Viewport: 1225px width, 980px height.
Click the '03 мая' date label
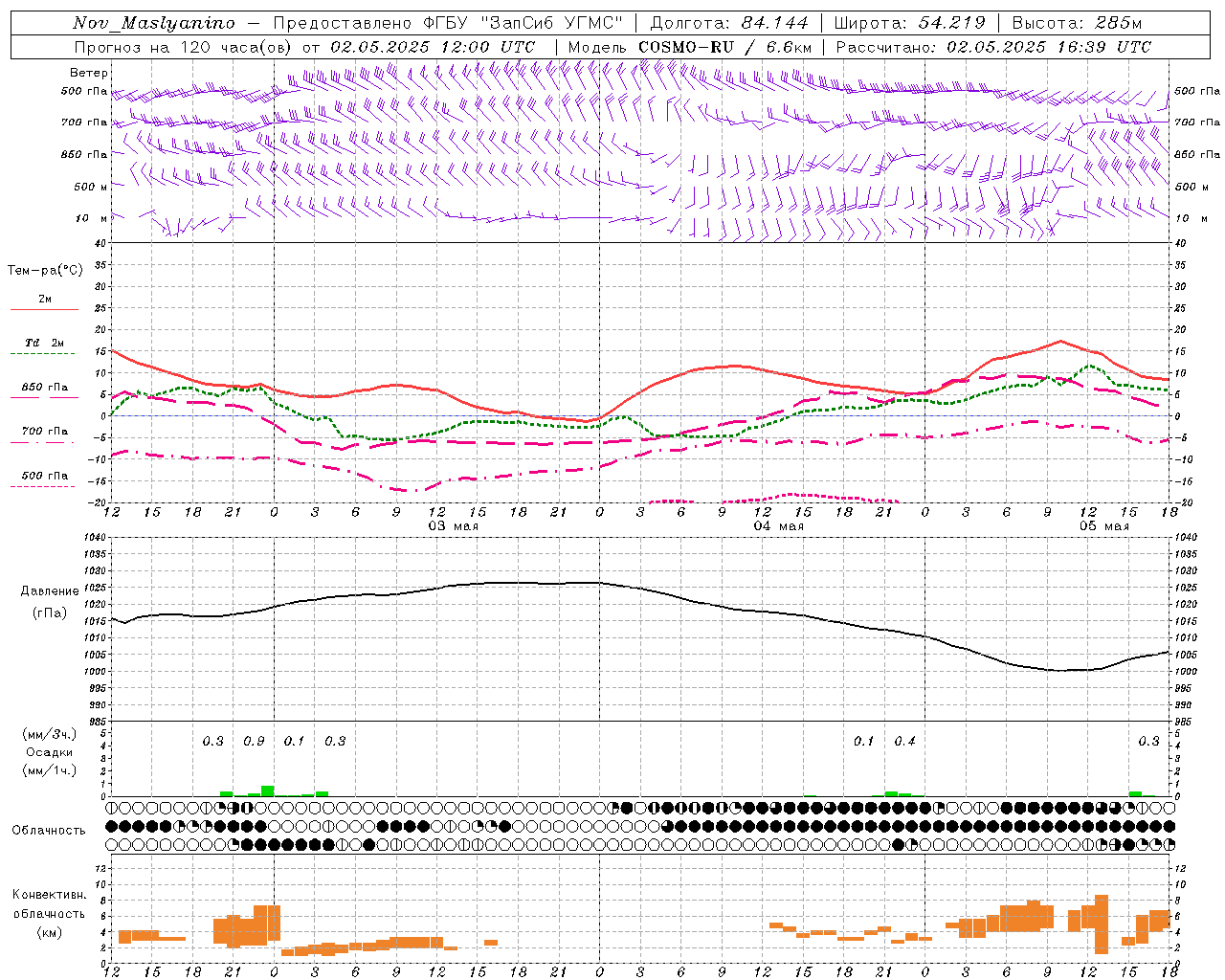[x=453, y=526]
